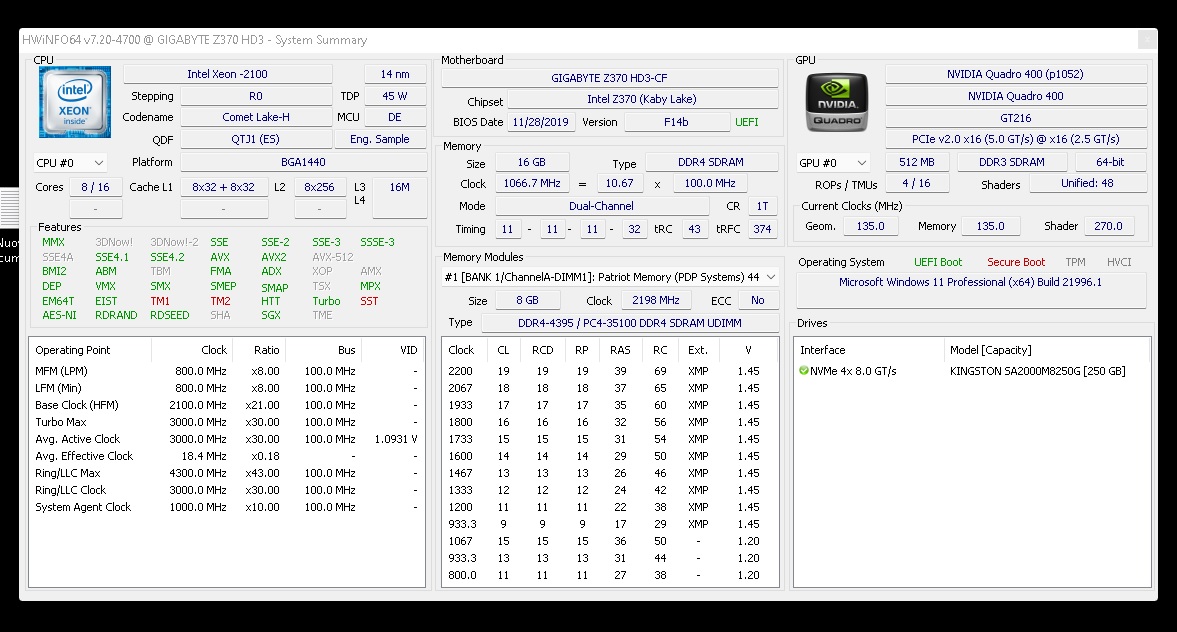
Task: Click the 'GIGABYTE Z370 HD3-CF' motherboard field
Action: click(x=610, y=78)
